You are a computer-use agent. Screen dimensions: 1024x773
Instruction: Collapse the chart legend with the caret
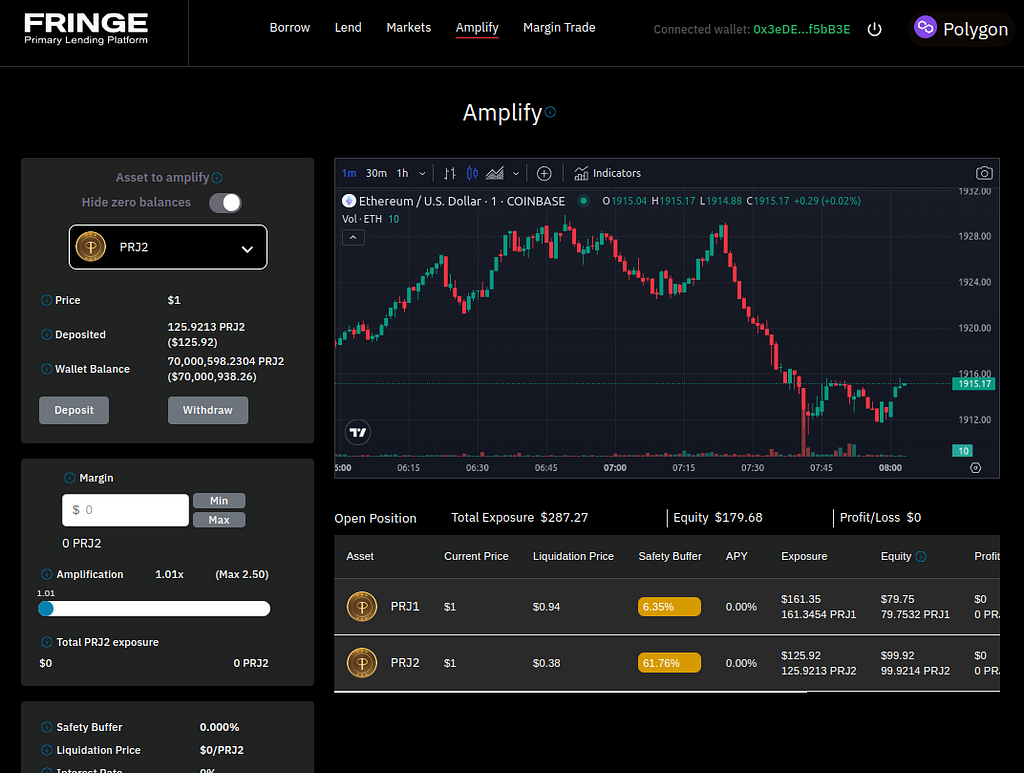point(353,238)
